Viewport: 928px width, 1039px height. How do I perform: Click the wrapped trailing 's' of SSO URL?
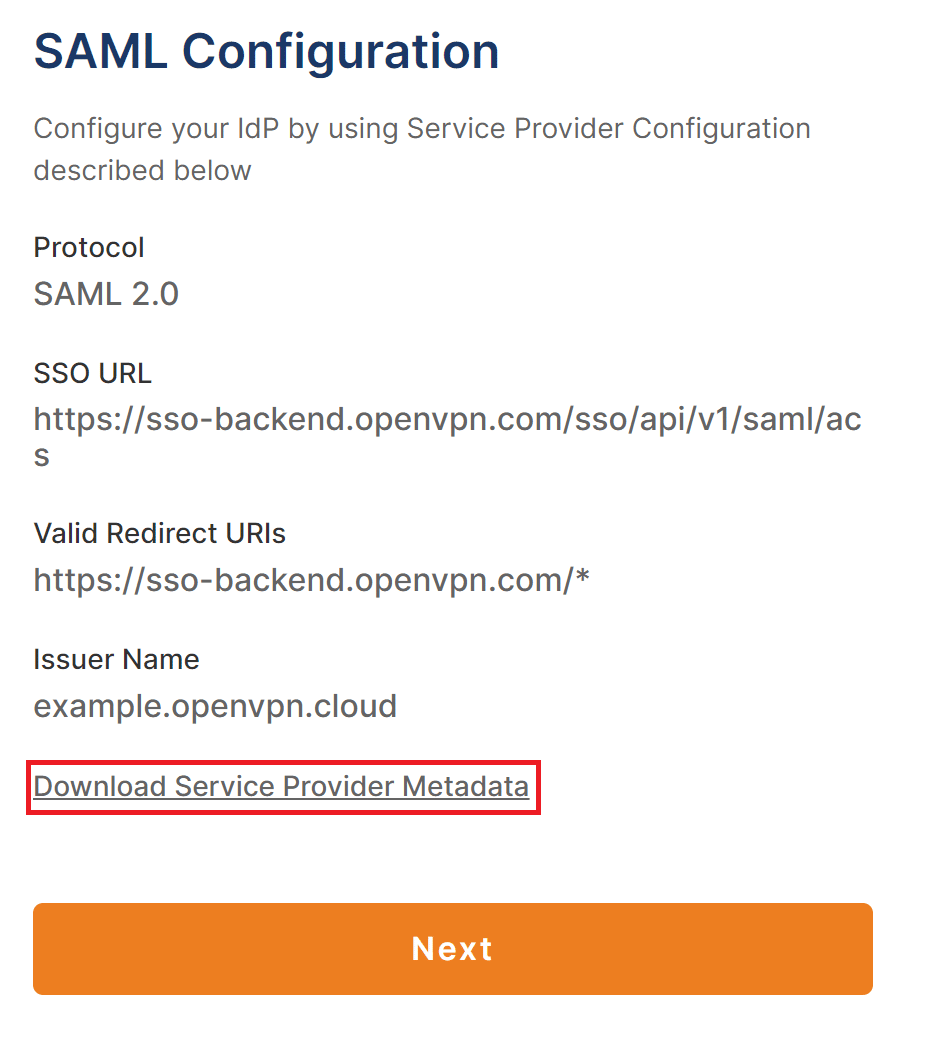point(42,457)
